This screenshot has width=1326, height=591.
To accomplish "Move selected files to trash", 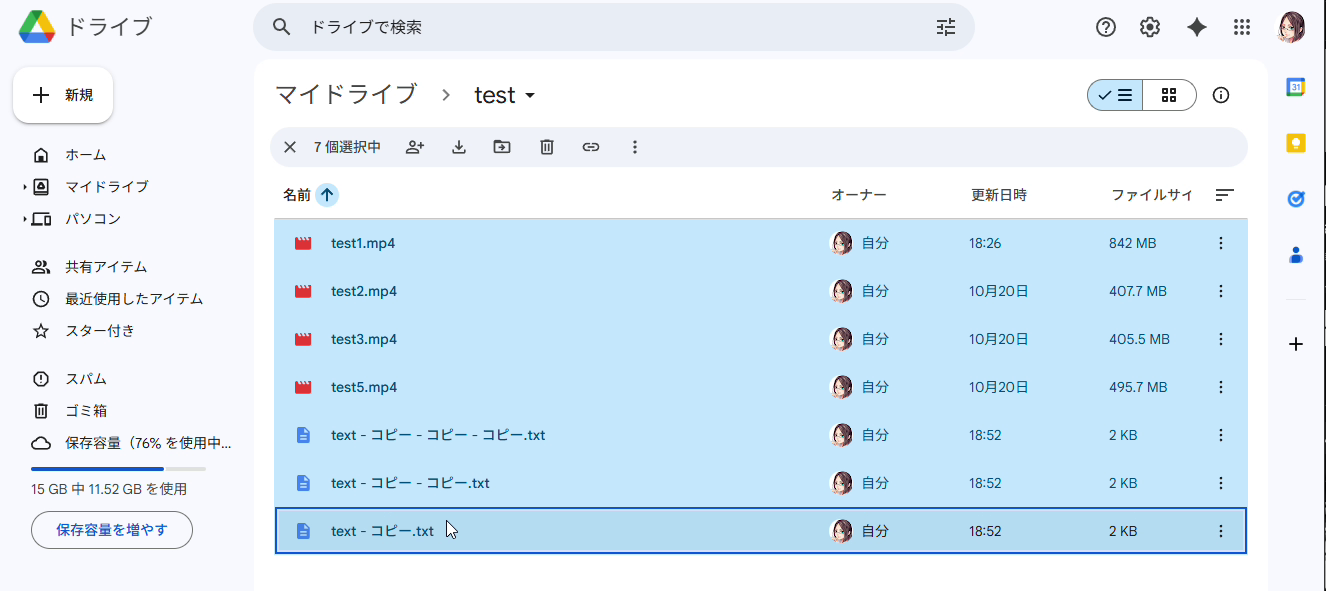I will [547, 147].
